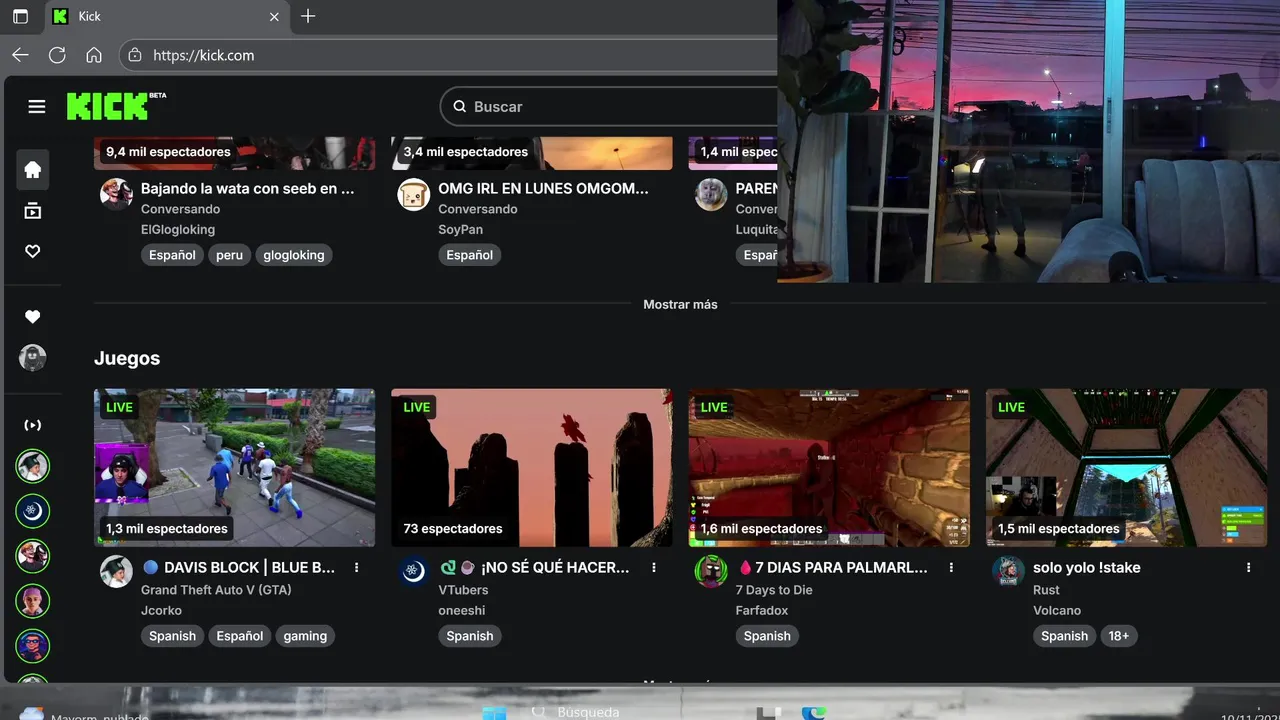Open the stream titled Bajando la wata con seeb
Viewport: 1280px width, 720px height.
248,188
